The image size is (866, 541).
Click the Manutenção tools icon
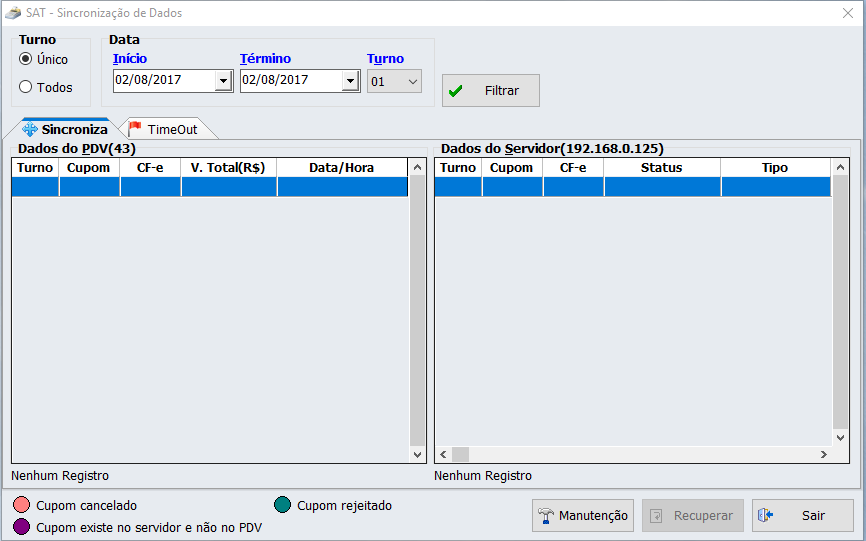pos(546,516)
